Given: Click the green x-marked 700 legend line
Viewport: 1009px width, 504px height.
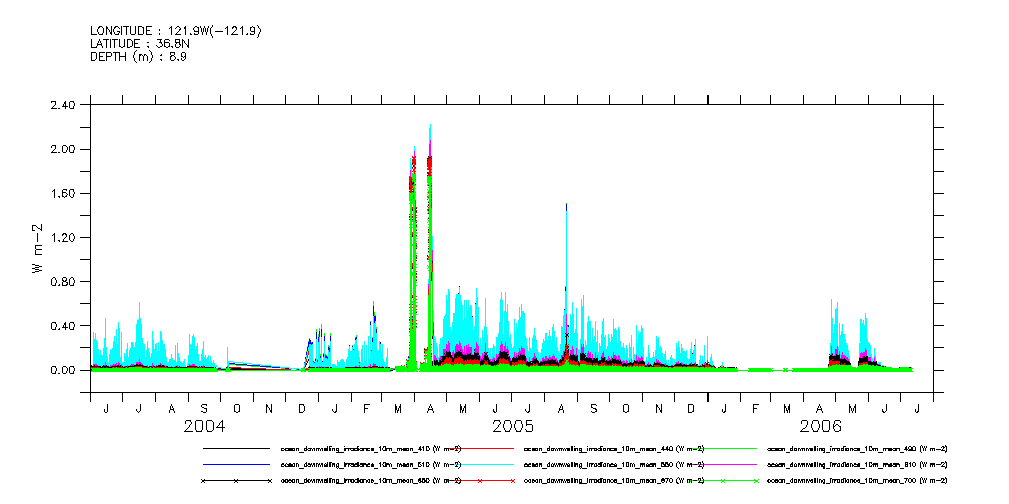Looking at the screenshot, I should [x=722, y=481].
